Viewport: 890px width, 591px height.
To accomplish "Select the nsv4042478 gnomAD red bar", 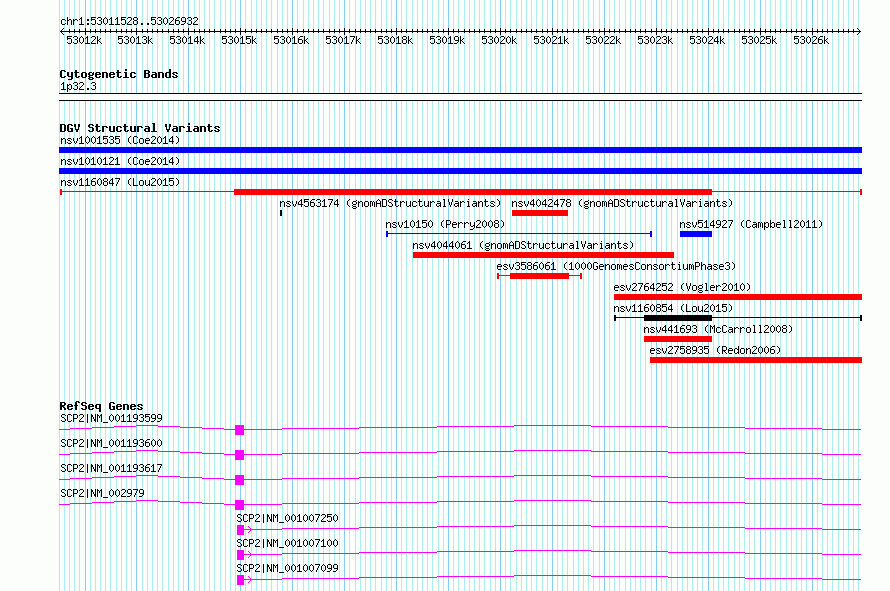I will click(540, 213).
